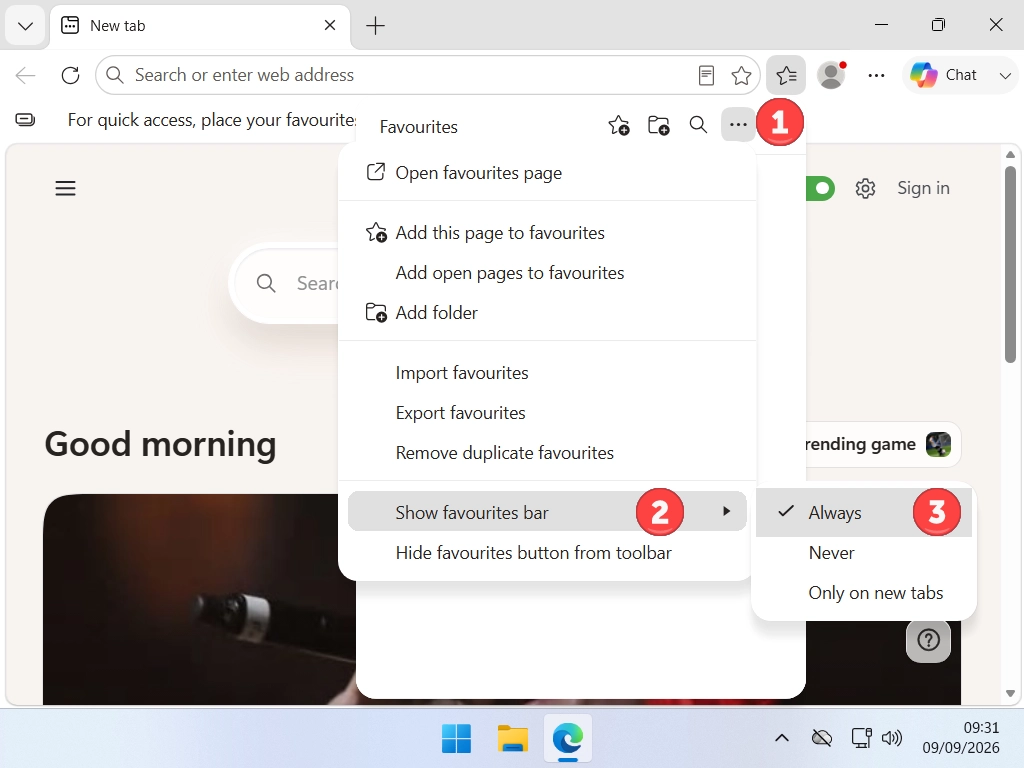The image size is (1024, 768).
Task: Click the volume speaker icon
Action: [x=891, y=739]
